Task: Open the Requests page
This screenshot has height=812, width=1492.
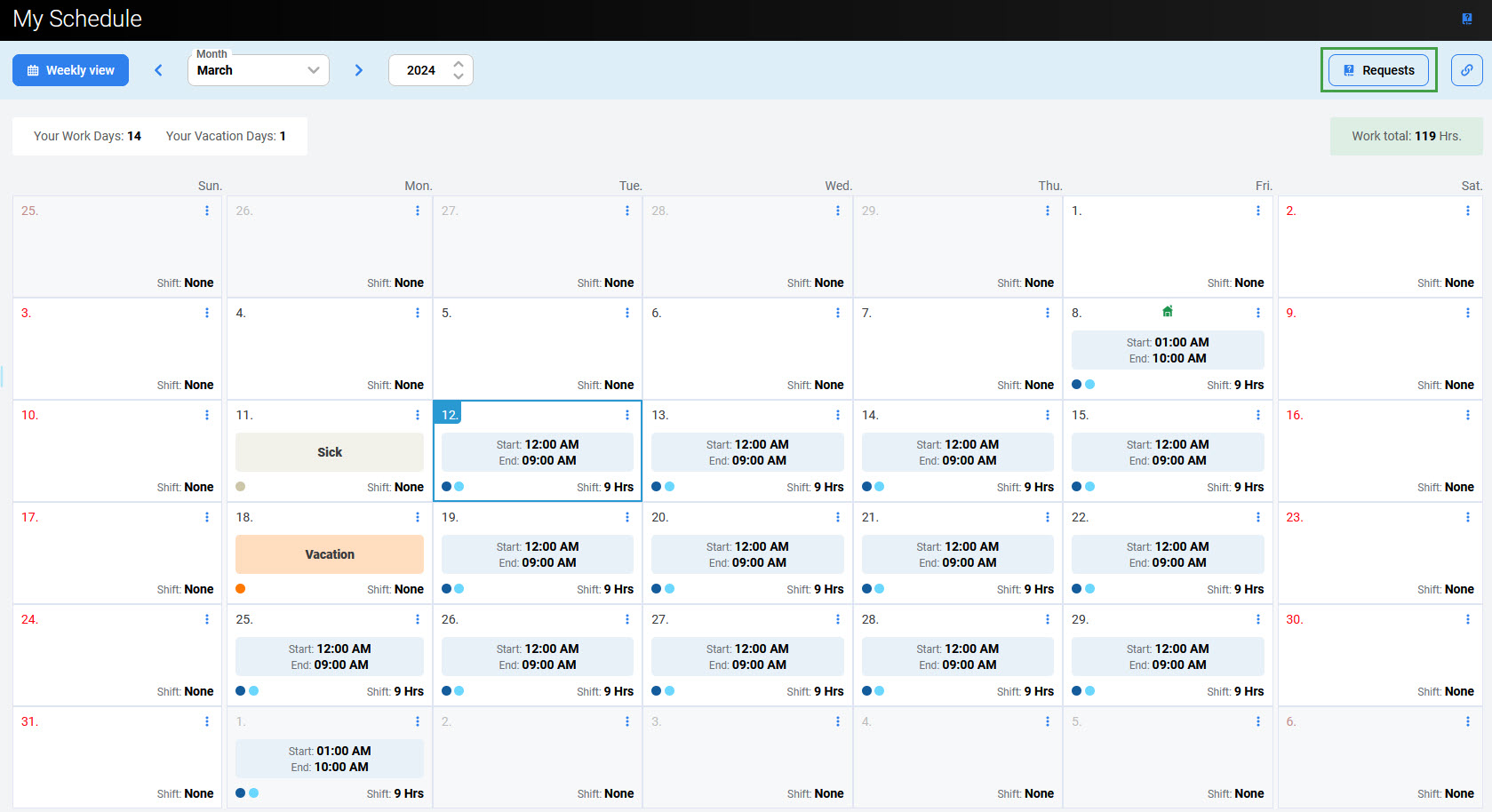Action: pyautogui.click(x=1378, y=70)
